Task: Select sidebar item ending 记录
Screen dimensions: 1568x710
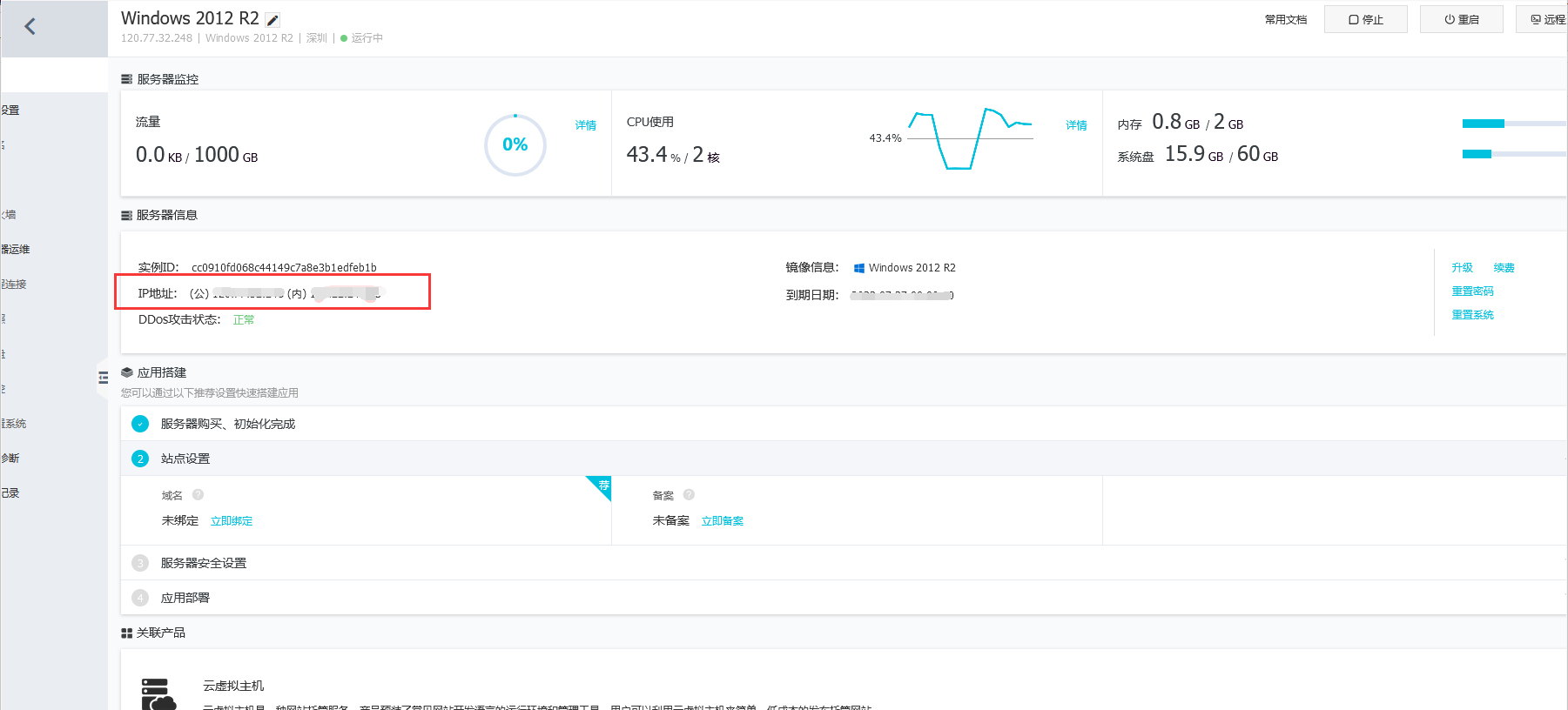Action: tap(10, 493)
